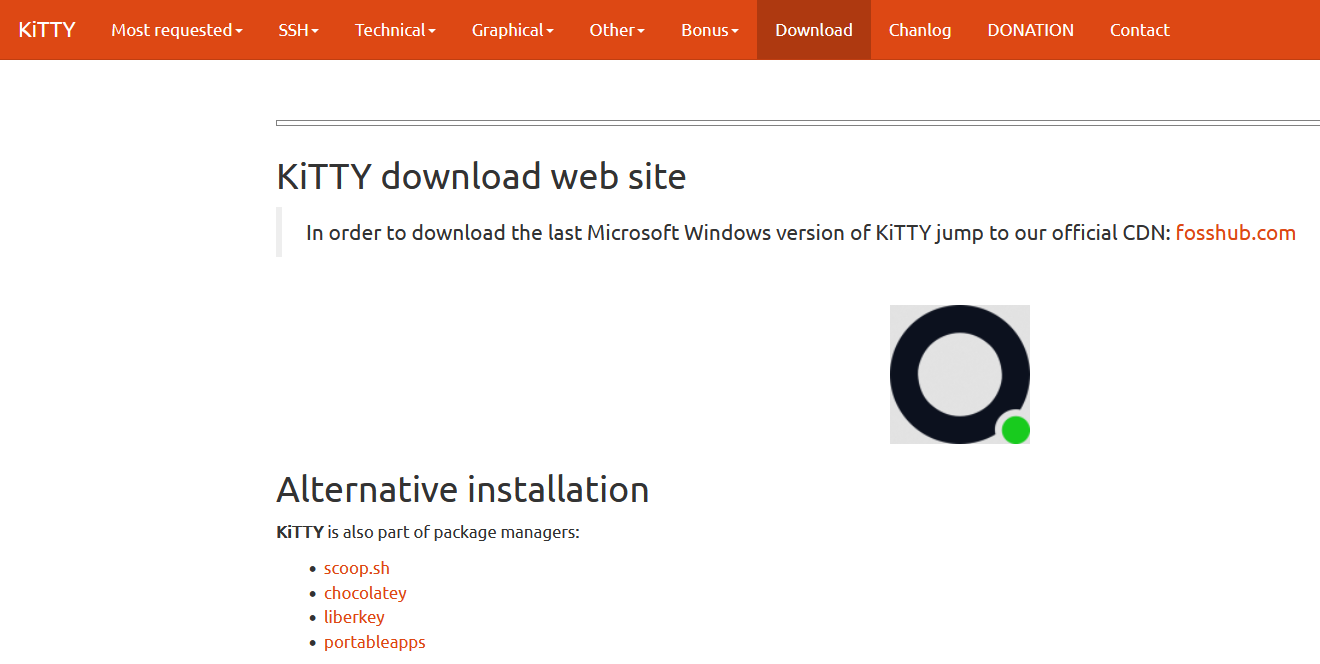Navigate to the Contact page
The image size is (1320, 664).
click(1139, 30)
